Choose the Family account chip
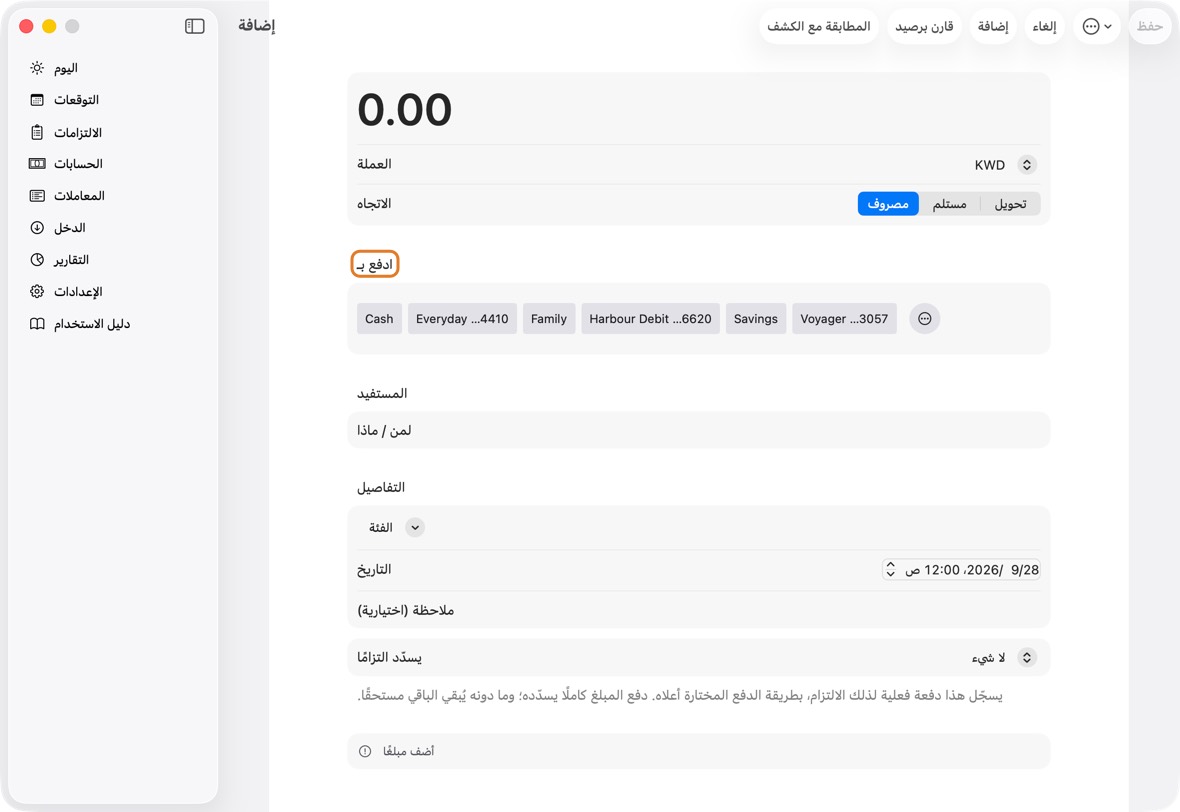1180x812 pixels. (x=549, y=319)
